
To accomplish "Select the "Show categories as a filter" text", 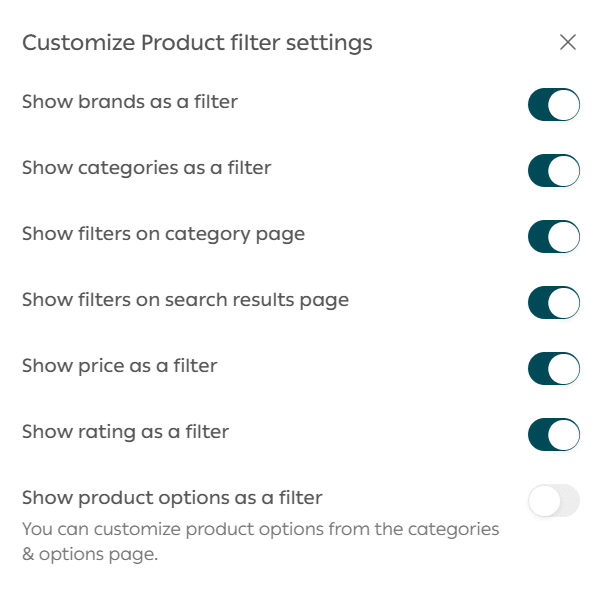I will (146, 168).
